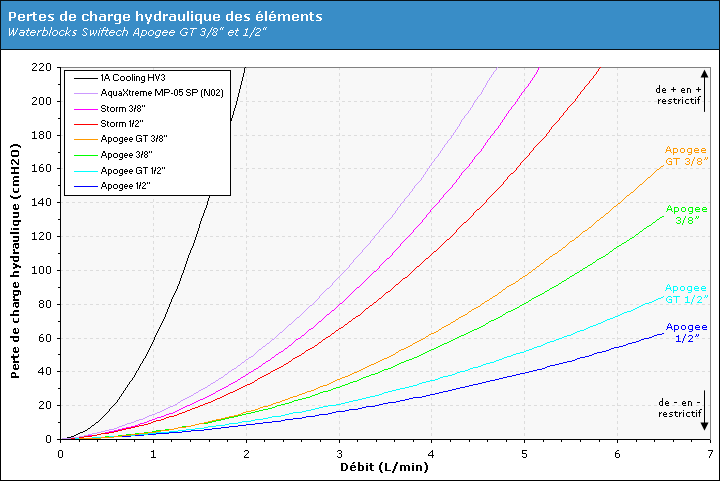720x481 pixels.
Task: Click the cyan line swatch for Apogee GT 1/2"
Action: [86, 171]
